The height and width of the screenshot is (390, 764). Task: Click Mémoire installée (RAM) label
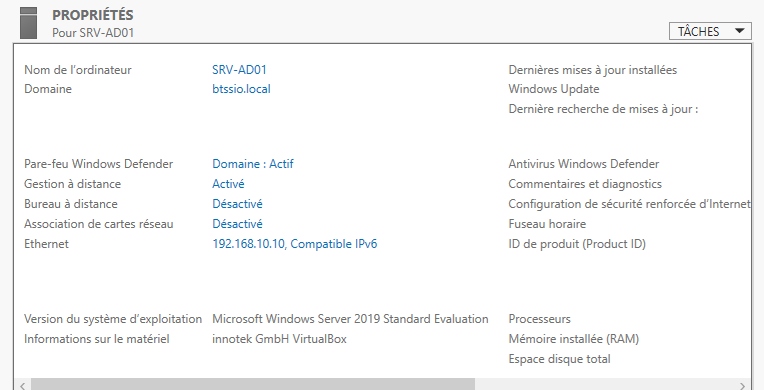573,339
